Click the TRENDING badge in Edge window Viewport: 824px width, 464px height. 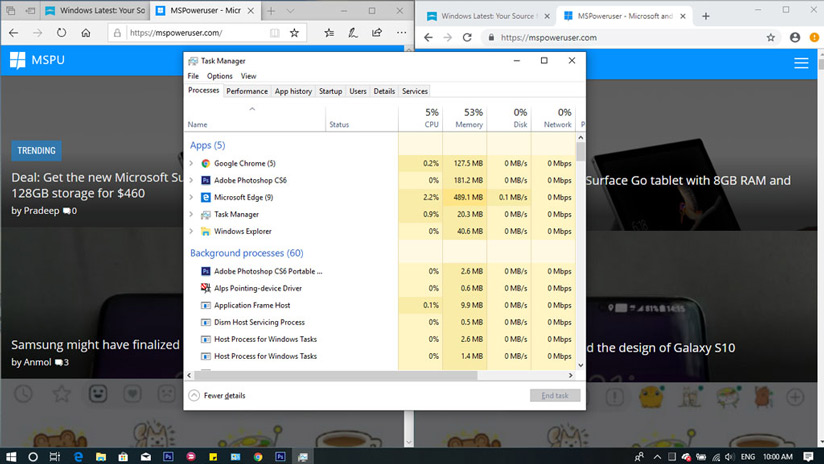36,151
